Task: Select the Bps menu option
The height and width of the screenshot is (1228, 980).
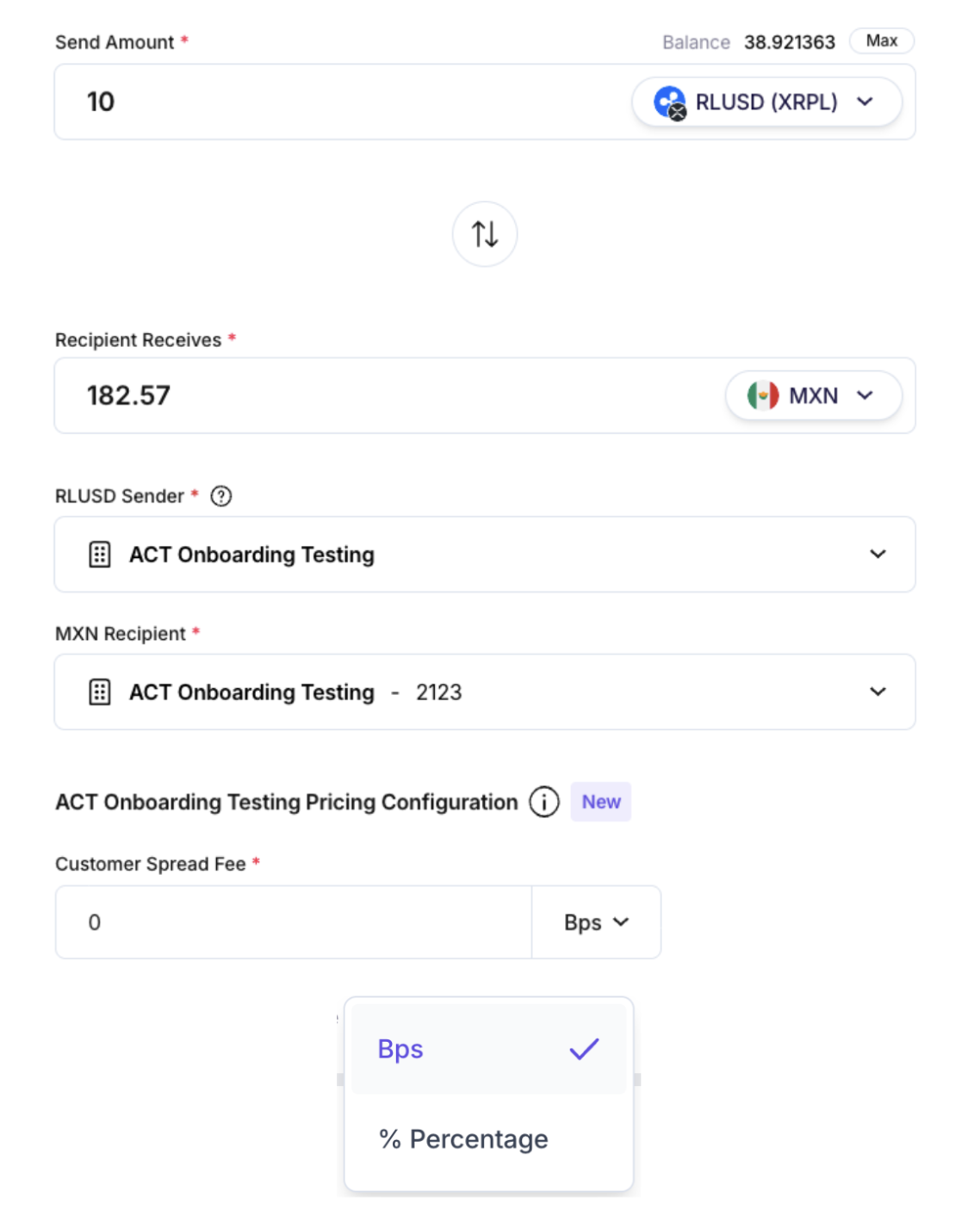Action: [x=401, y=1049]
